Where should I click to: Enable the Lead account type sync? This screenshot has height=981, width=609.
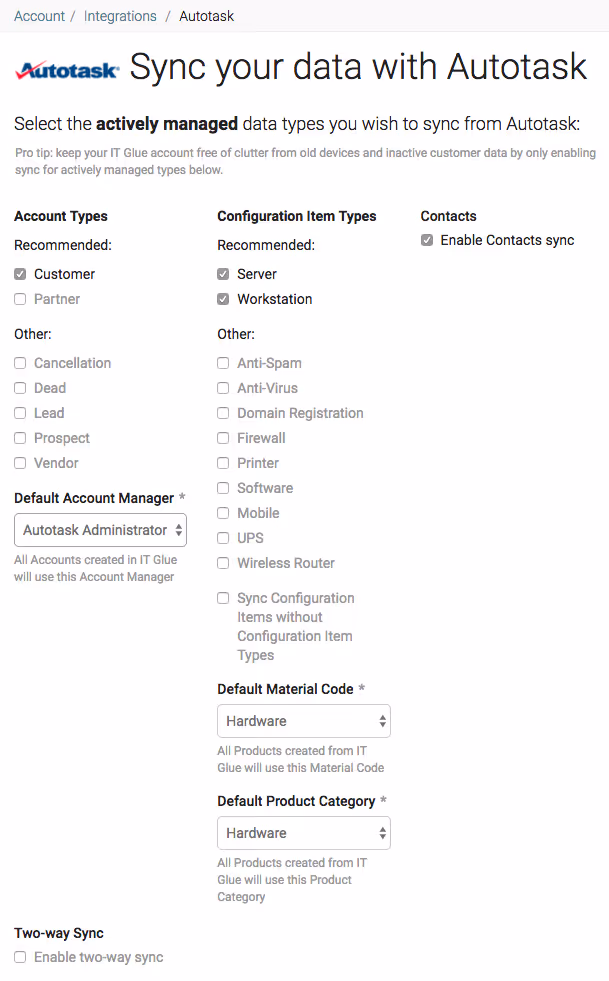point(19,412)
